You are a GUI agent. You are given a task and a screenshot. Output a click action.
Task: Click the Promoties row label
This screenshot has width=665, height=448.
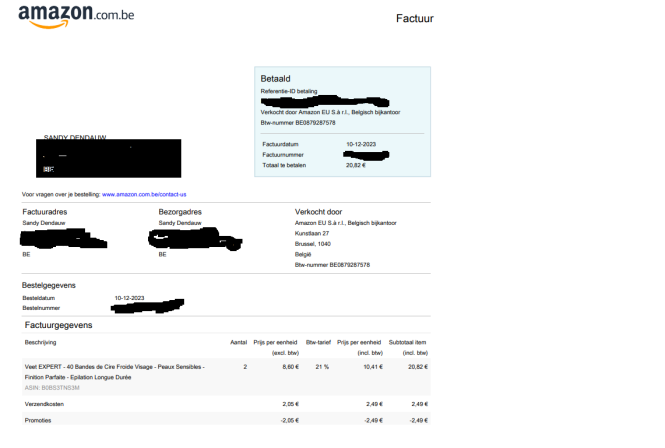pos(38,420)
